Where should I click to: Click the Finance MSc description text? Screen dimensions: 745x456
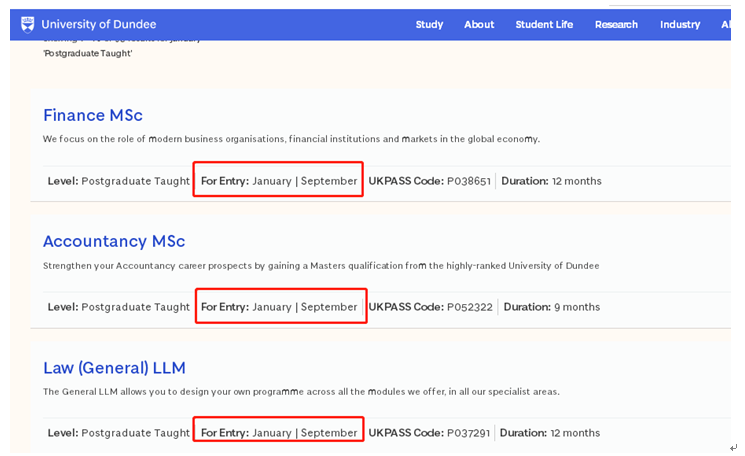pos(291,139)
